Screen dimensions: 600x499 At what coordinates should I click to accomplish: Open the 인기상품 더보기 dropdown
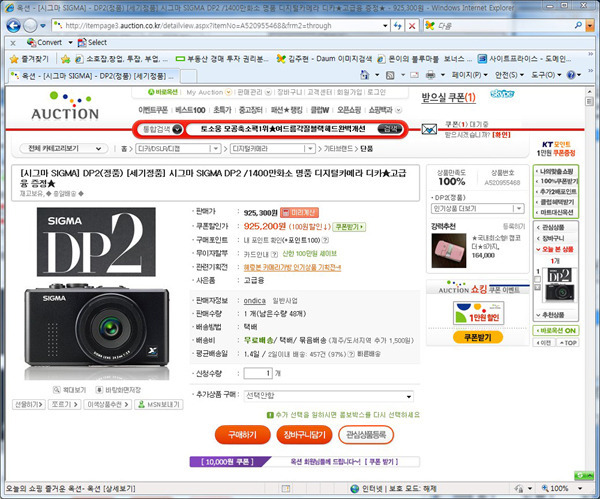478,209
